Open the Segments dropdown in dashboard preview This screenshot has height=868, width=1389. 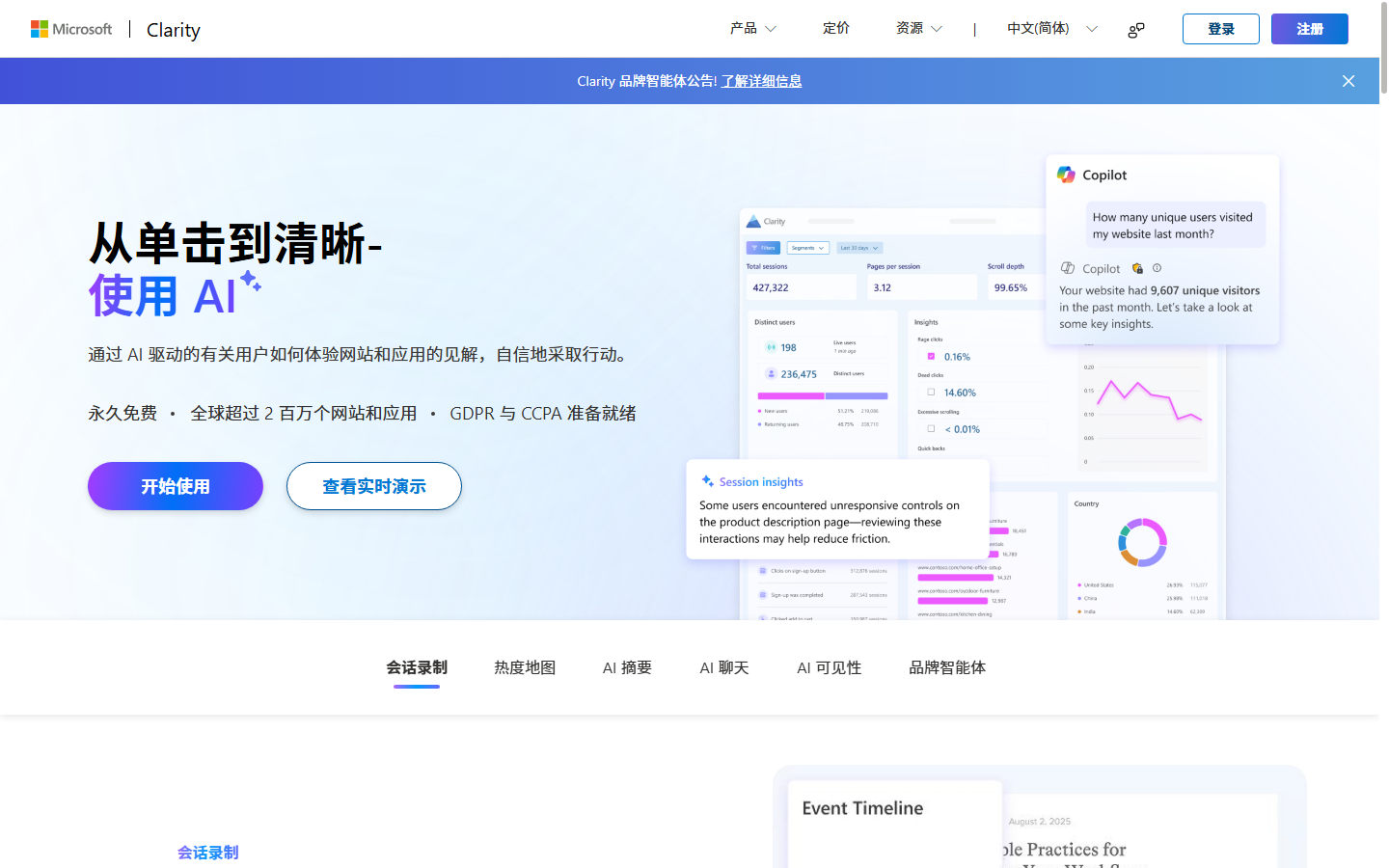(x=808, y=248)
